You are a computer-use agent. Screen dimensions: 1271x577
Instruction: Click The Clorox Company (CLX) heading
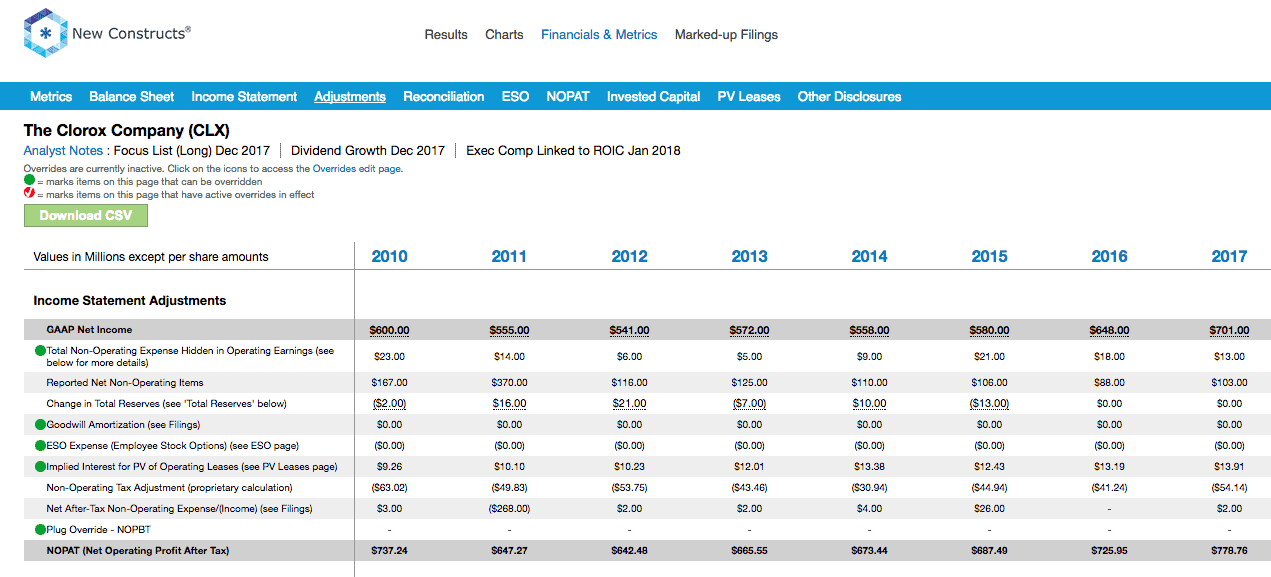pos(127,131)
